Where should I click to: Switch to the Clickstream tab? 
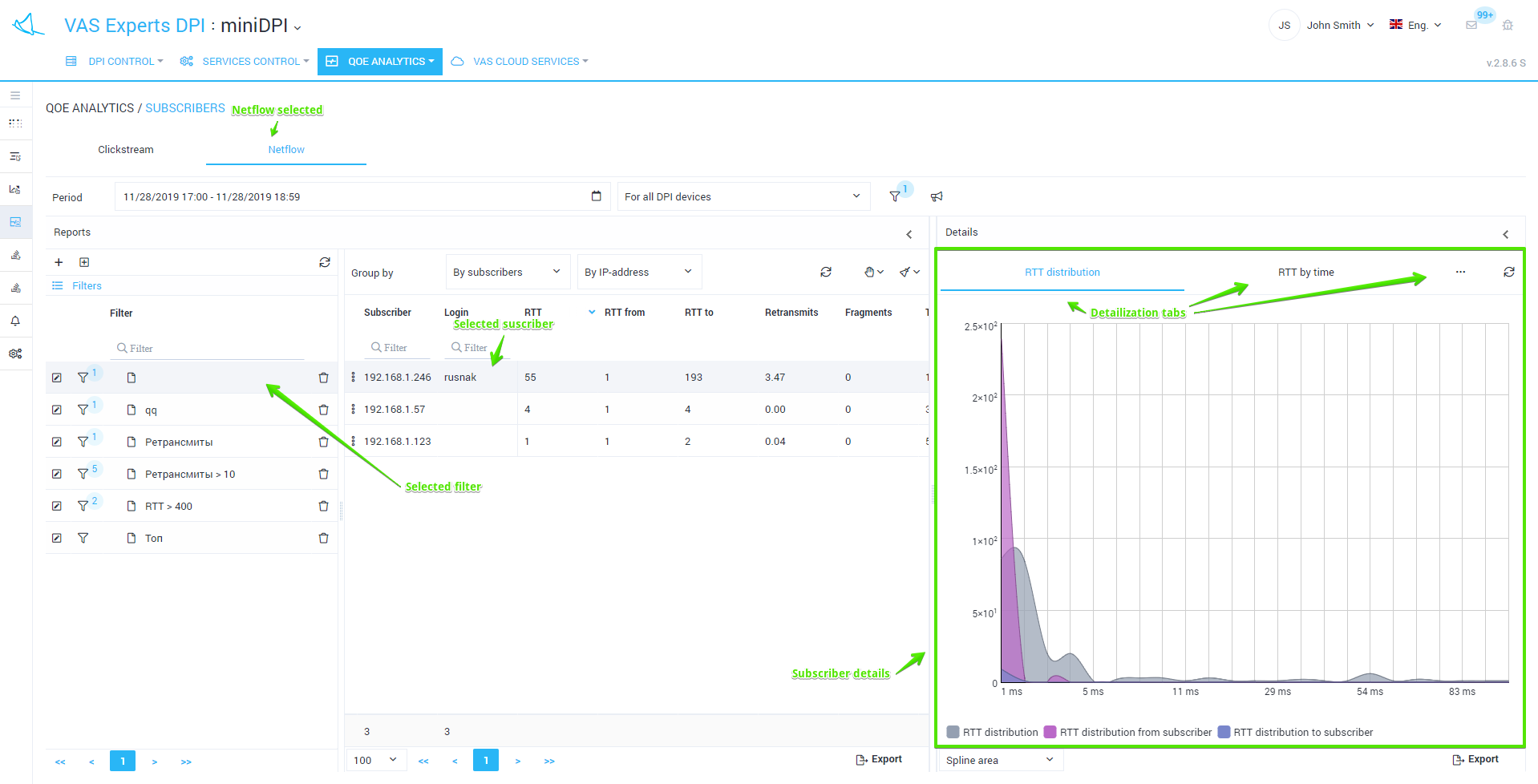coord(126,150)
